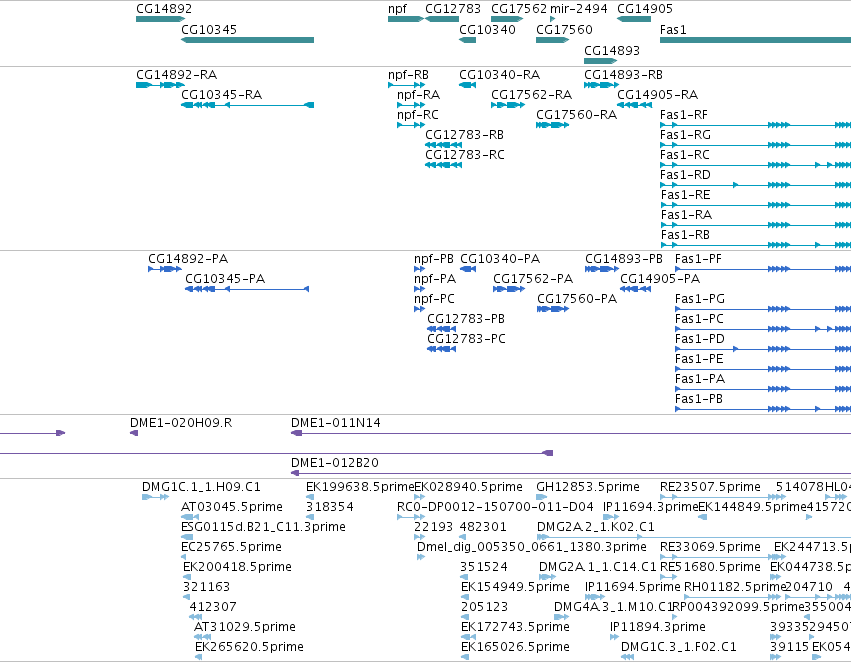Click the CG17560-PA protein label
This screenshot has height=662, width=851.
click(x=577, y=299)
